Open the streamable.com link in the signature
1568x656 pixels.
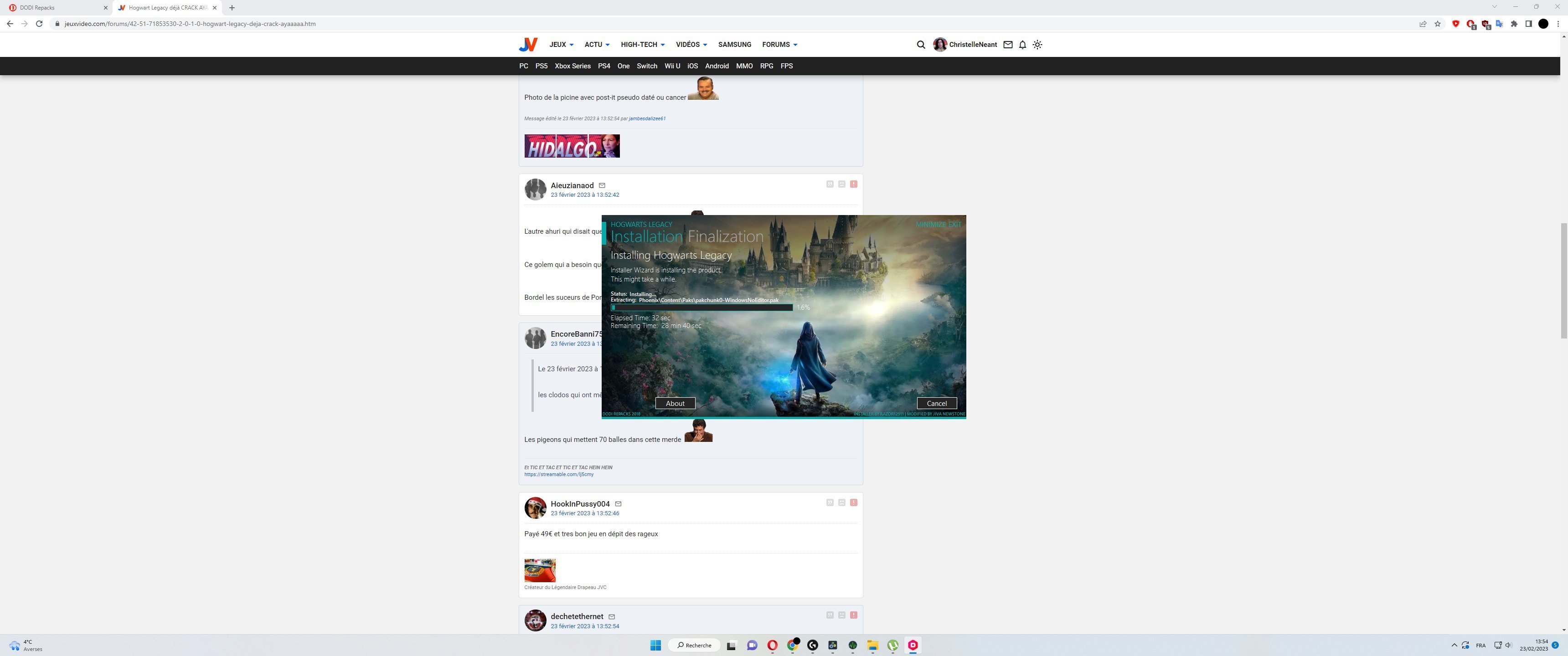559,475
